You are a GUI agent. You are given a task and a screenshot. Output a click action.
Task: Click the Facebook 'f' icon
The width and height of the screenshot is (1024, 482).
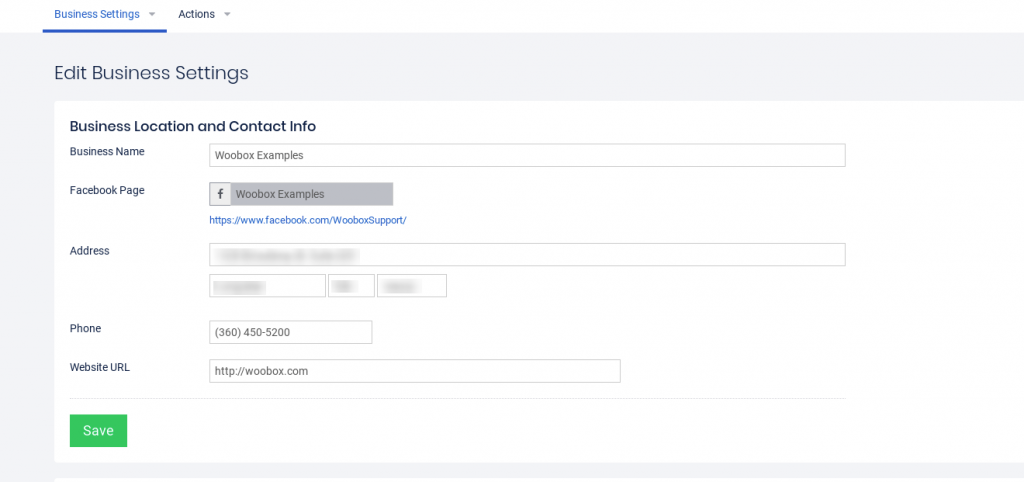pyautogui.click(x=220, y=194)
